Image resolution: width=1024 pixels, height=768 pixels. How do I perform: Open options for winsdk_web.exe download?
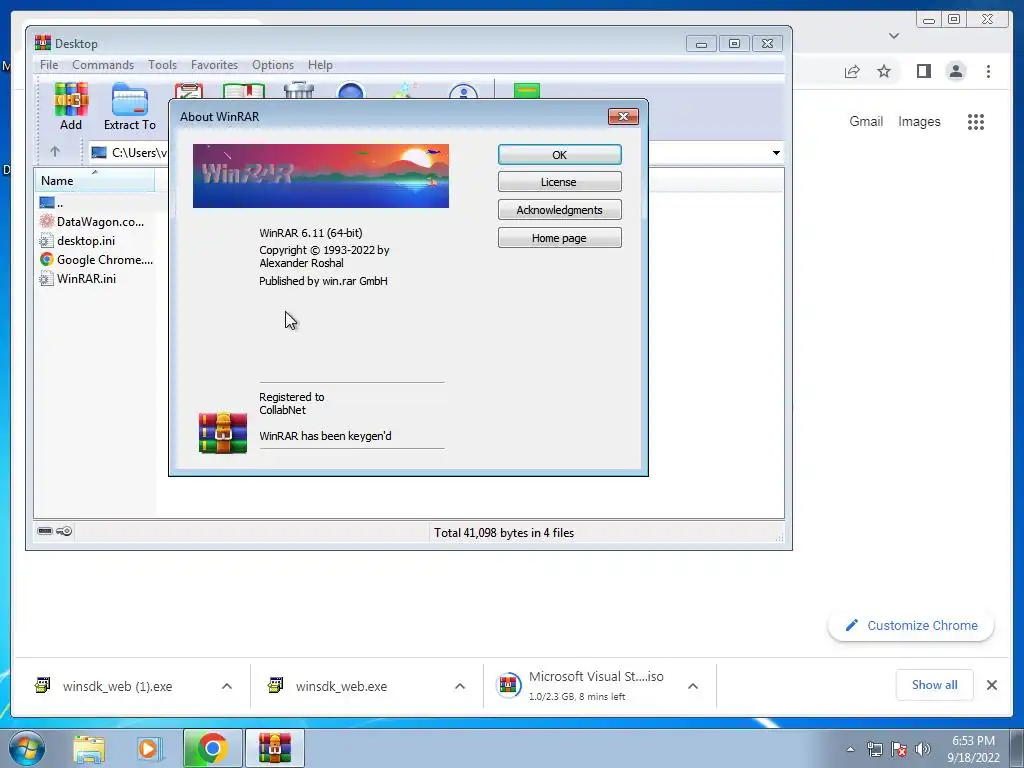pos(460,686)
